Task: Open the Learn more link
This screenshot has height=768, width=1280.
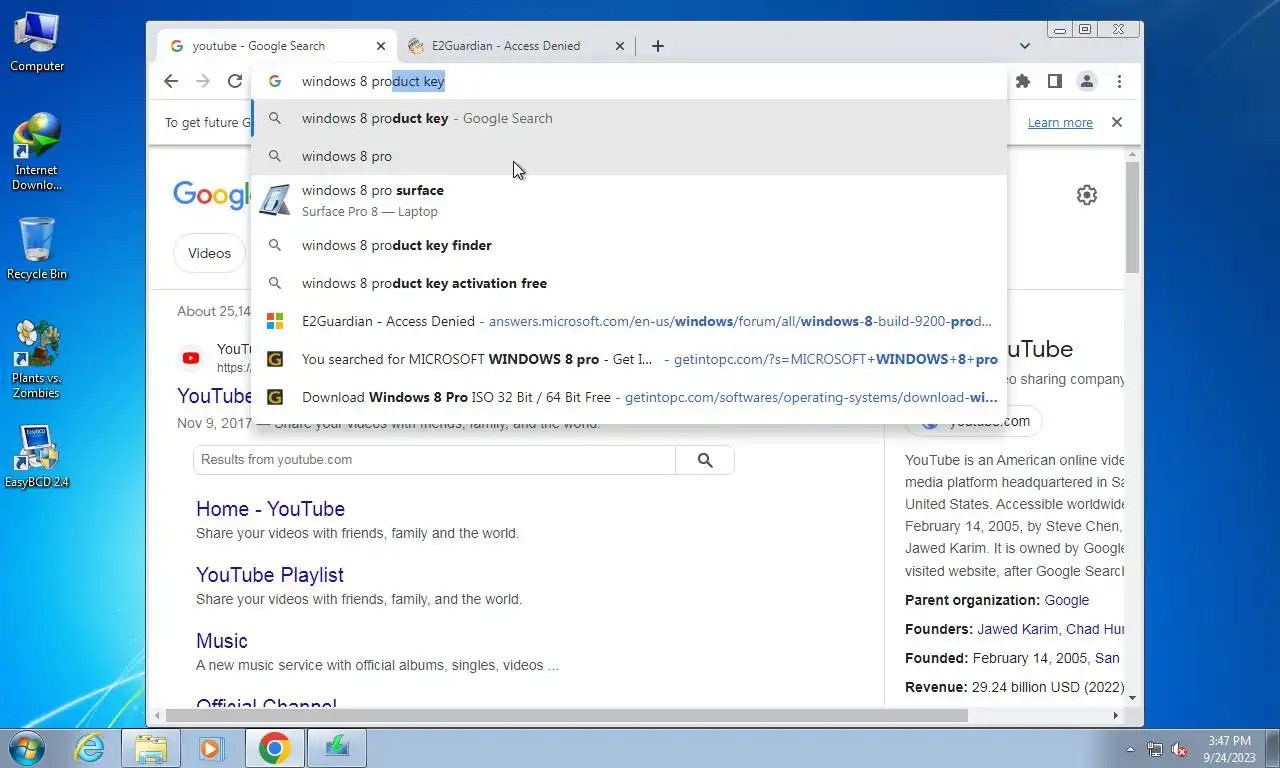Action: 1060,123
